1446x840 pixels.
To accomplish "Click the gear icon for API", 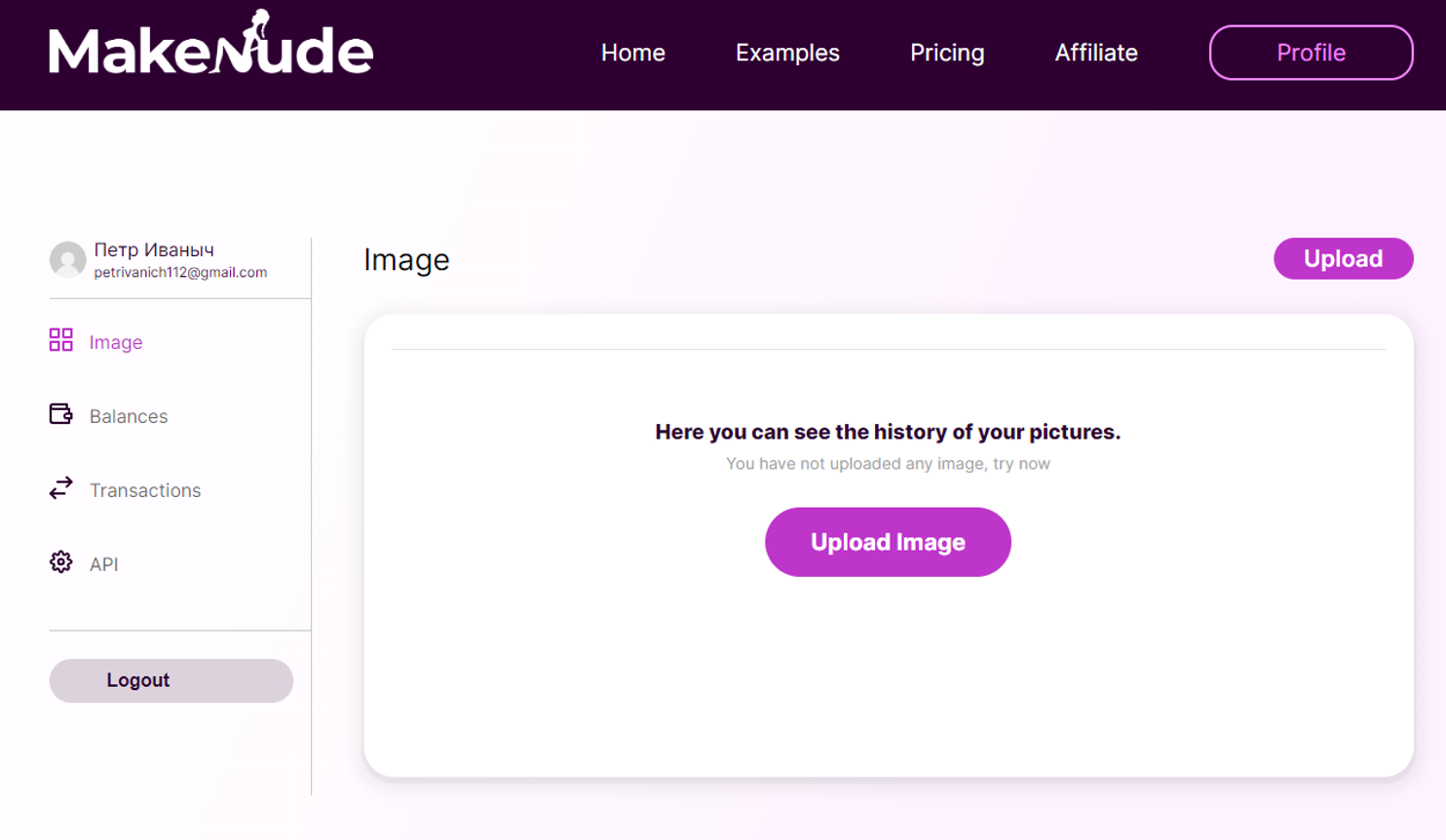I will [x=61, y=562].
